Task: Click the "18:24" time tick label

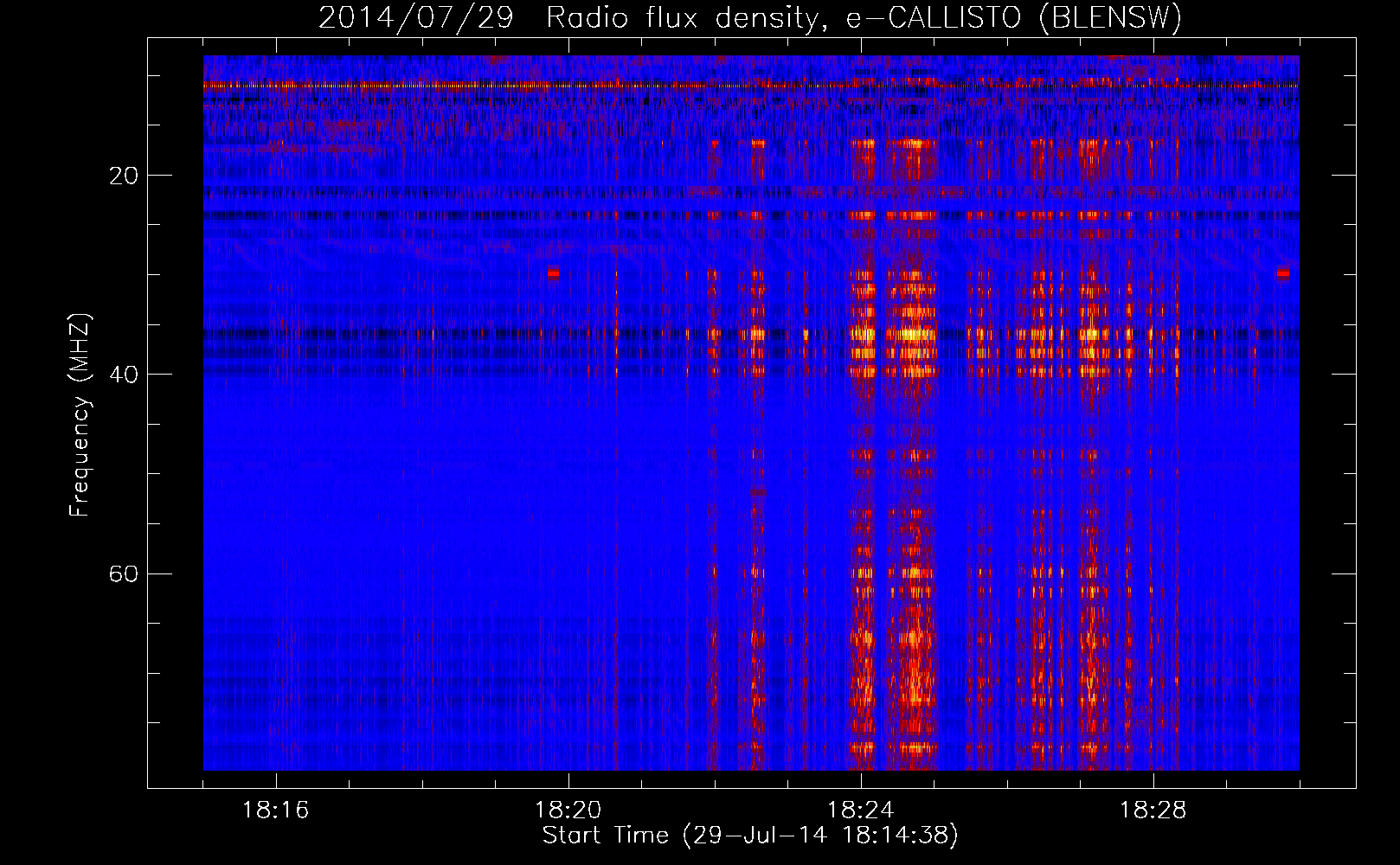Action: (x=861, y=811)
